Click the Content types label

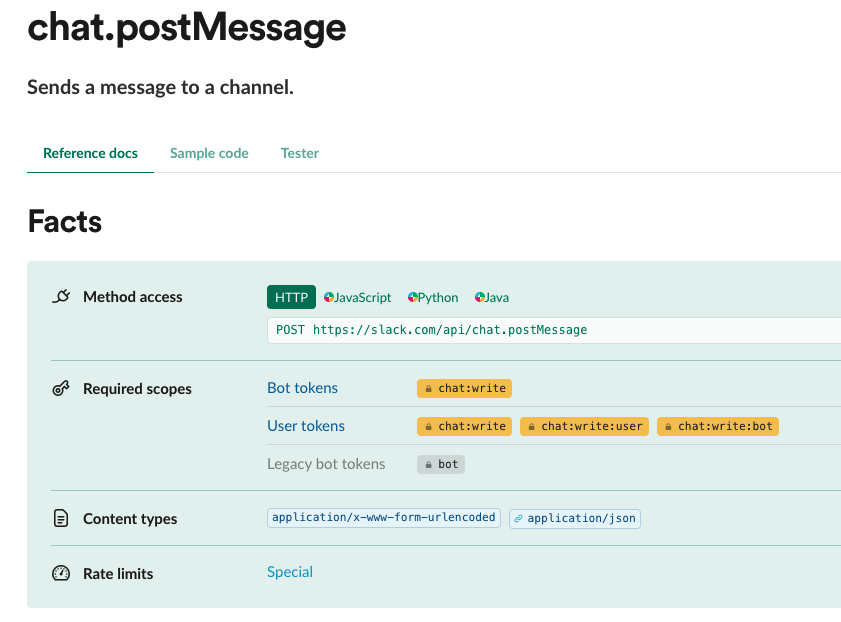point(130,519)
